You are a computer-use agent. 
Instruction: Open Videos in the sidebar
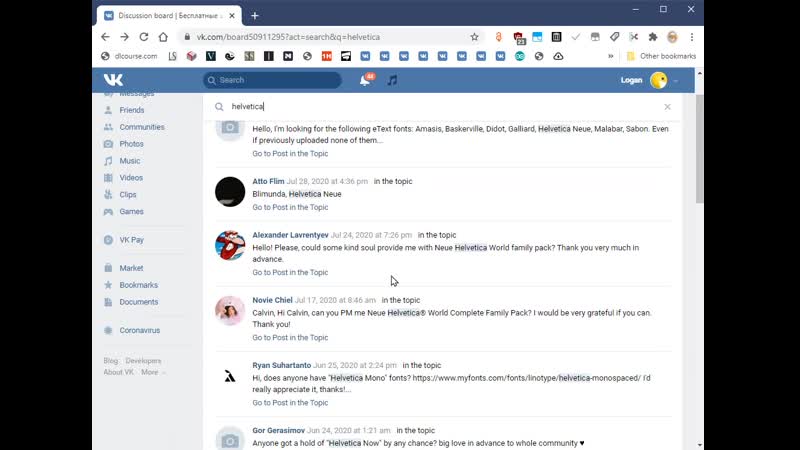pos(131,178)
